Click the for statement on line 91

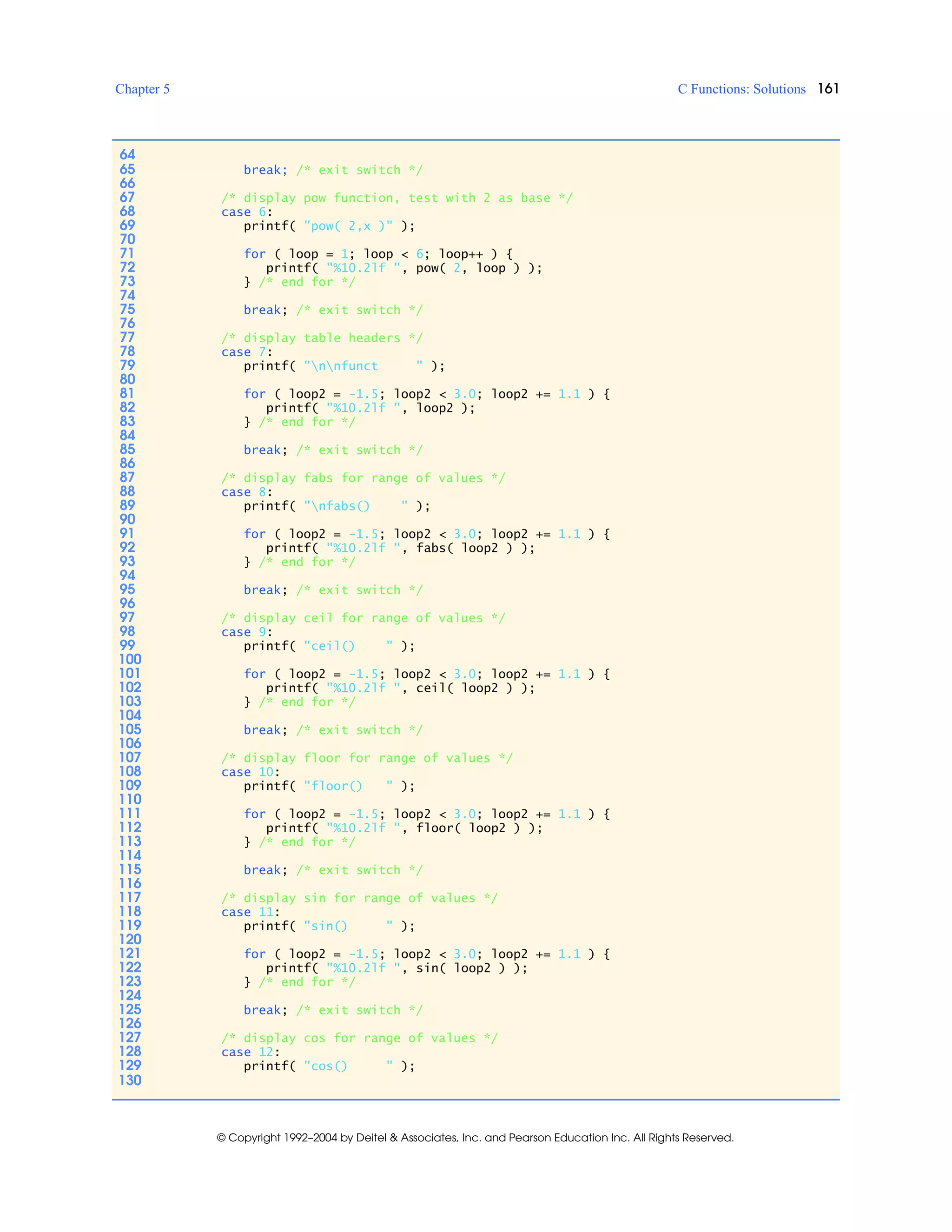pos(427,534)
